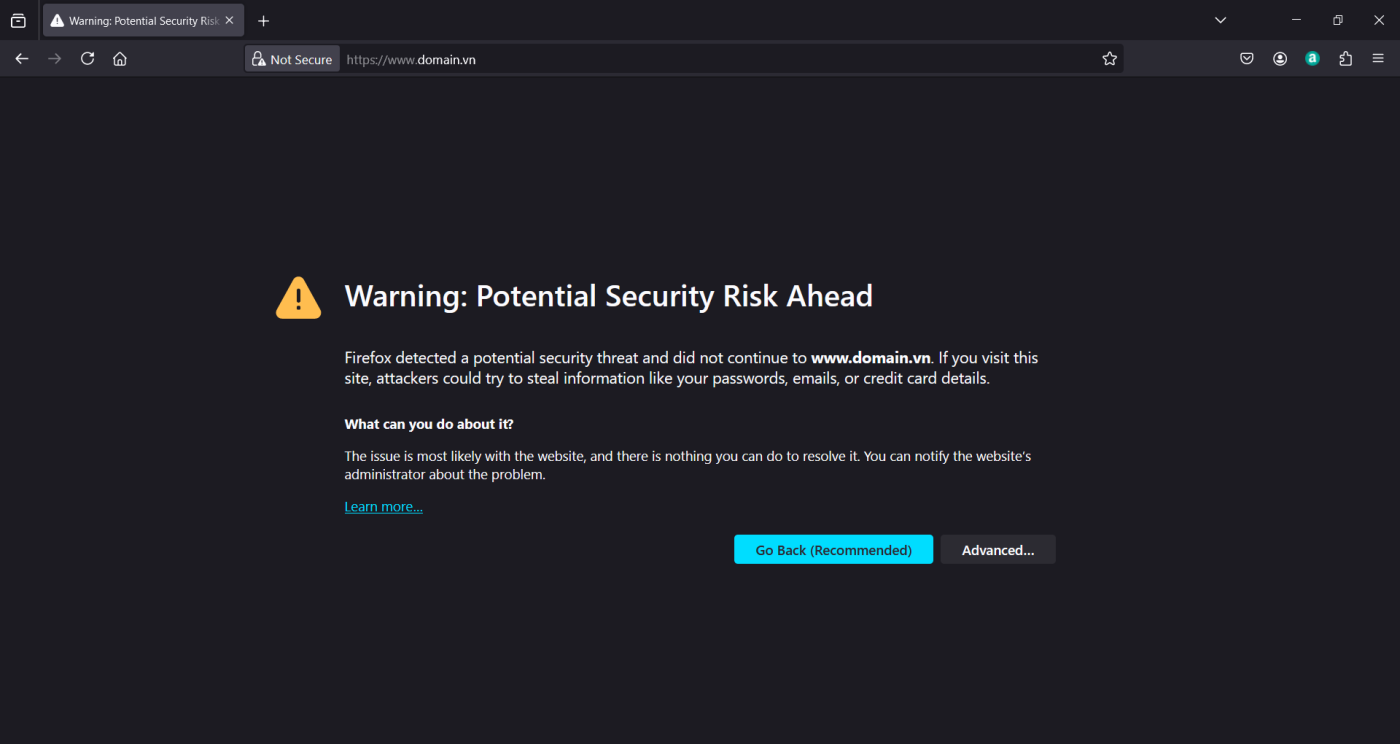Click the forward navigation arrow
Screen dimensions: 1400x744
click(x=55, y=59)
